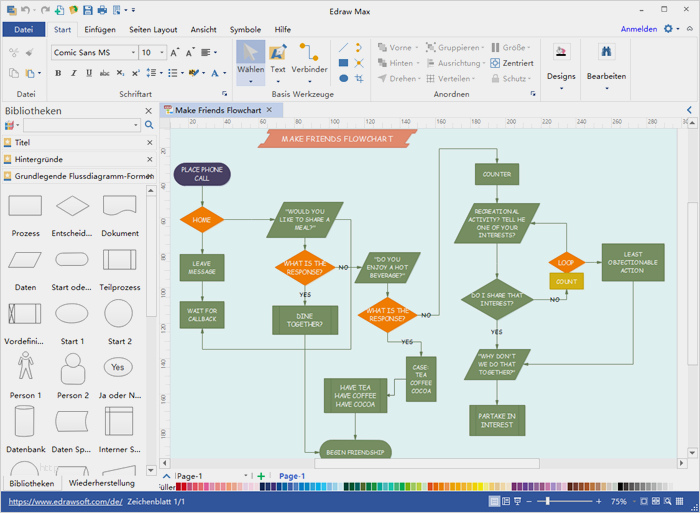This screenshot has width=700, height=513.
Task: Click the library search magnifier icon
Action: [x=149, y=125]
